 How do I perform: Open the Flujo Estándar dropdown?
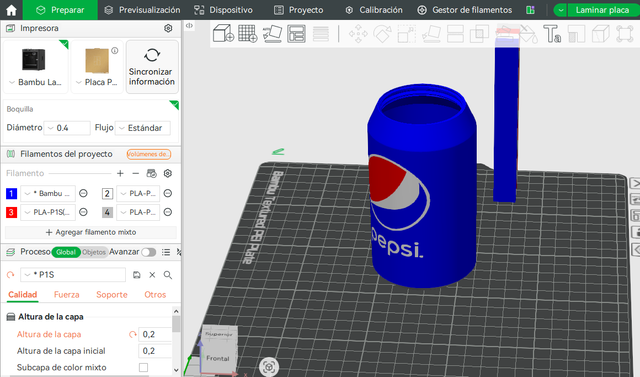coord(142,128)
